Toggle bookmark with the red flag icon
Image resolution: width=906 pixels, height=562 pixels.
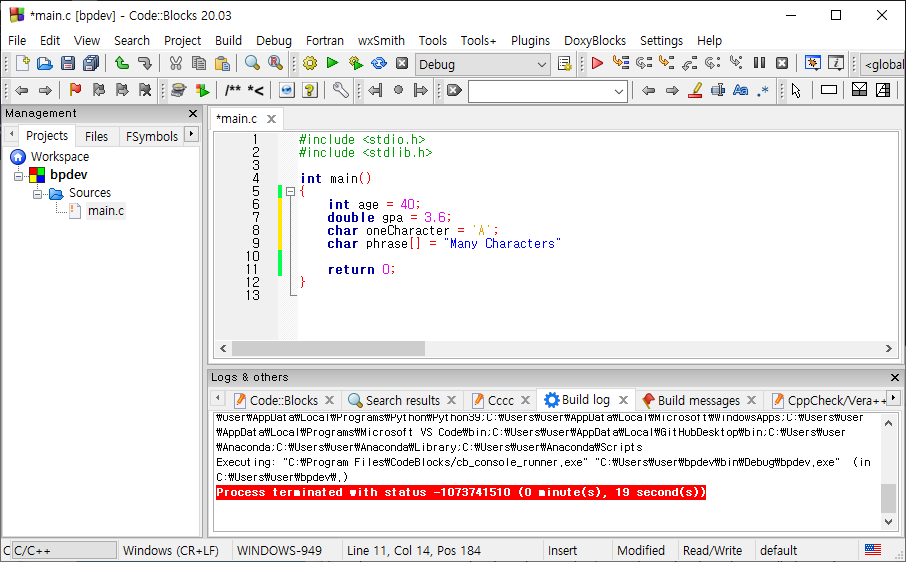pos(75,90)
